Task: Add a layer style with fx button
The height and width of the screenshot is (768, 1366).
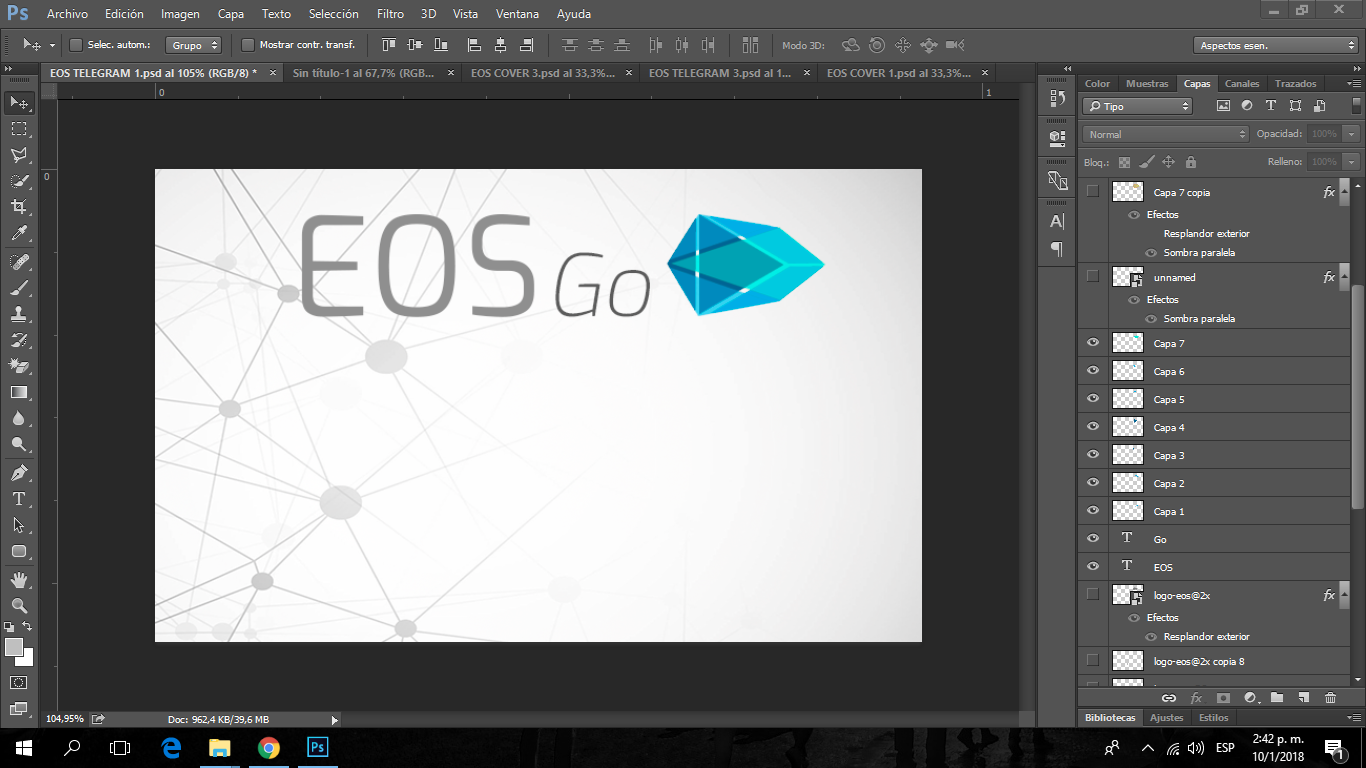Action: (x=1195, y=698)
